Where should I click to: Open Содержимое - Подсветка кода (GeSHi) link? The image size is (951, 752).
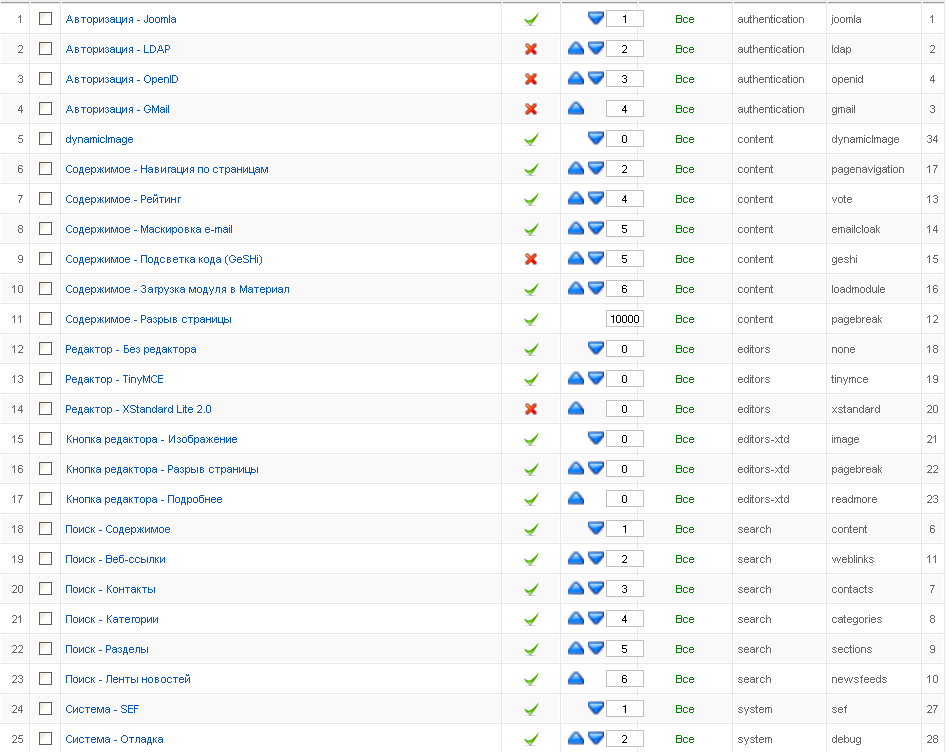164,259
